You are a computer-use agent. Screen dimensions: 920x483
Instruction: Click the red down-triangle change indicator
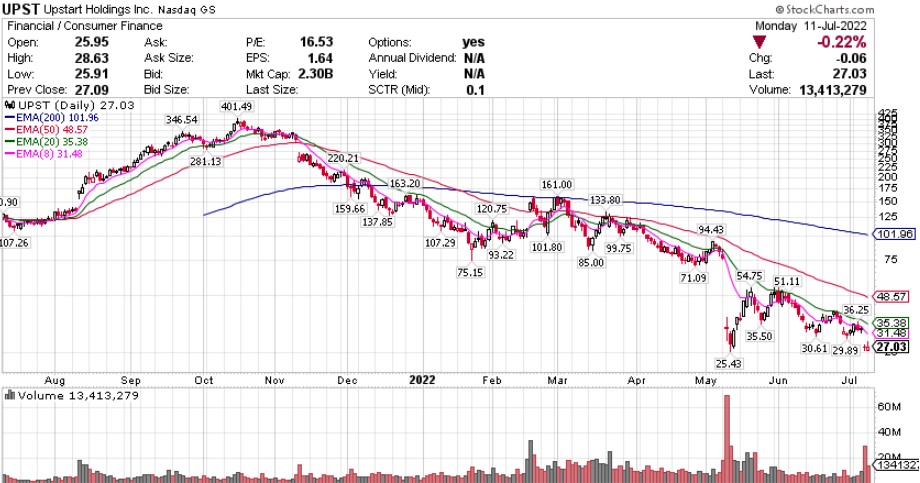pos(760,42)
